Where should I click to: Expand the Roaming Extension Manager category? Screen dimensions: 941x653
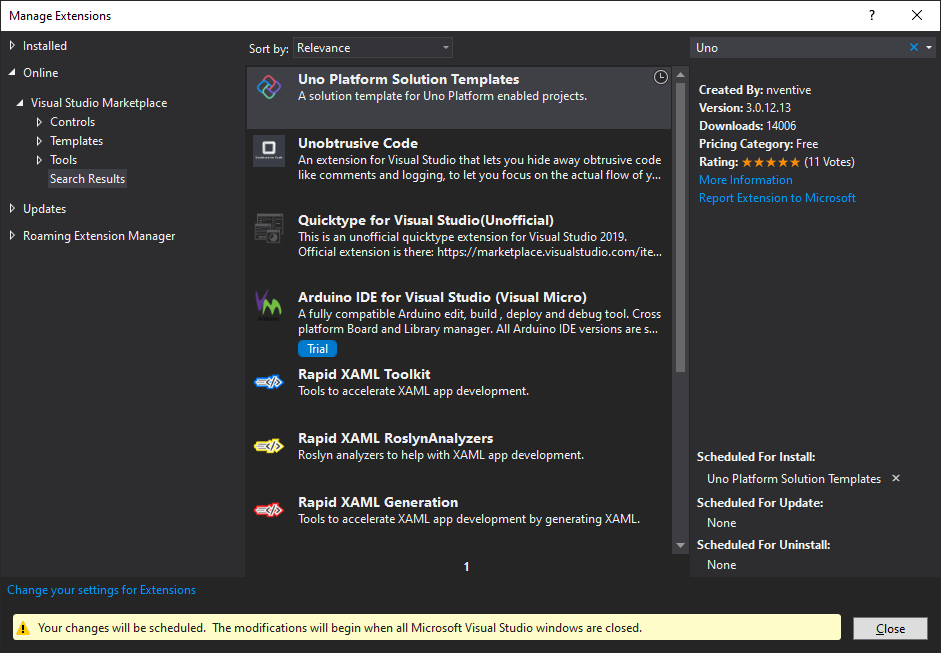coord(12,235)
